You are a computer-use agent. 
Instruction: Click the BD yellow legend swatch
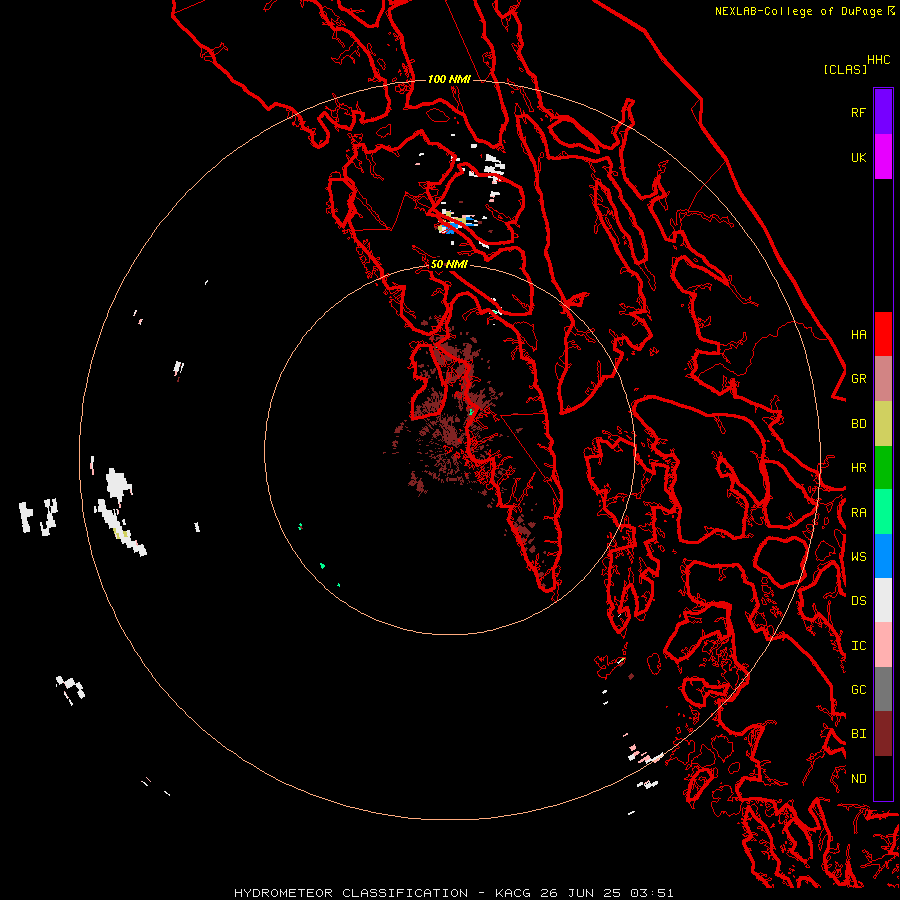883,424
